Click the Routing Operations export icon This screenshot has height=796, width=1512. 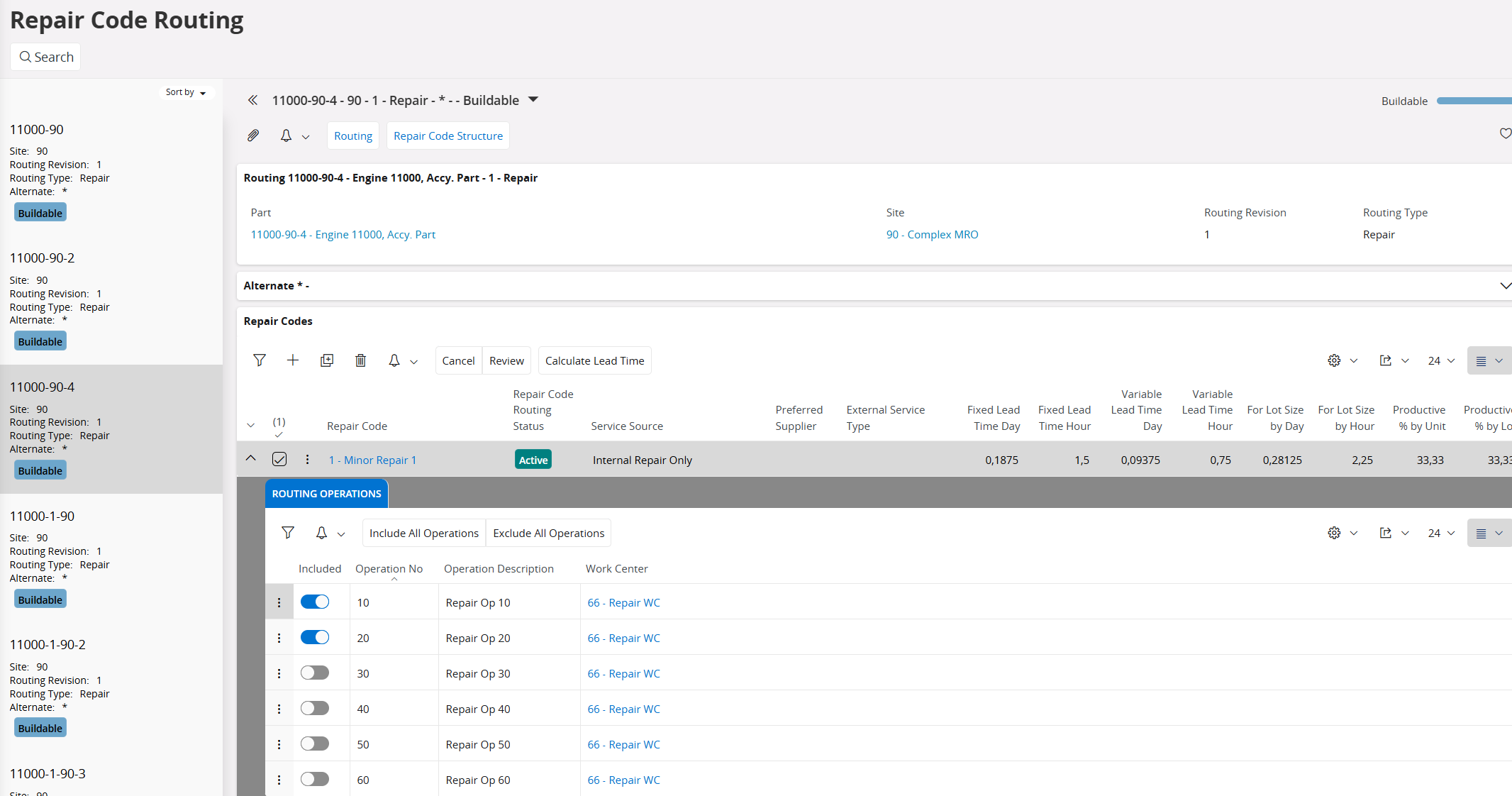[1385, 533]
